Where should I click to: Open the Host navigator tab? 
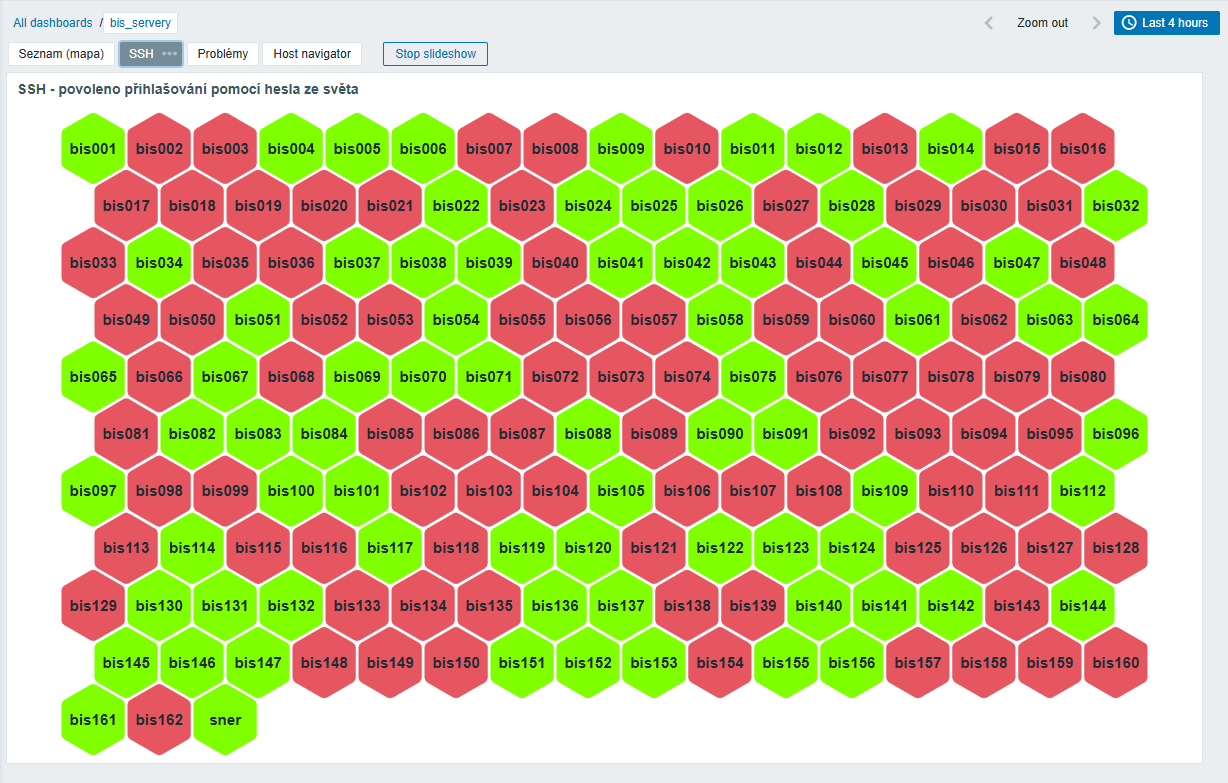[x=312, y=54]
